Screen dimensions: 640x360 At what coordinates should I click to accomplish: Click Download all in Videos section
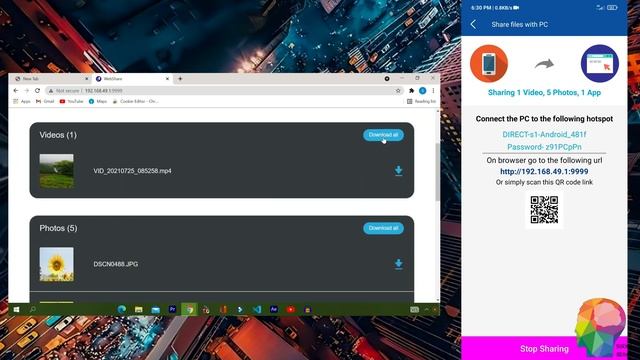tap(383, 135)
